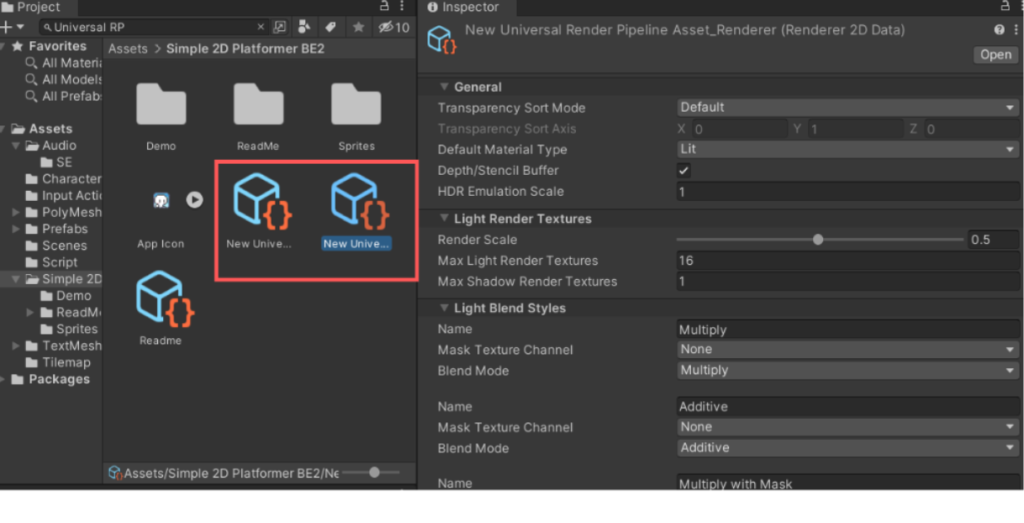Open the Transparency Sort Mode dropdown
Viewport: 1024px width, 523px height.
click(847, 108)
